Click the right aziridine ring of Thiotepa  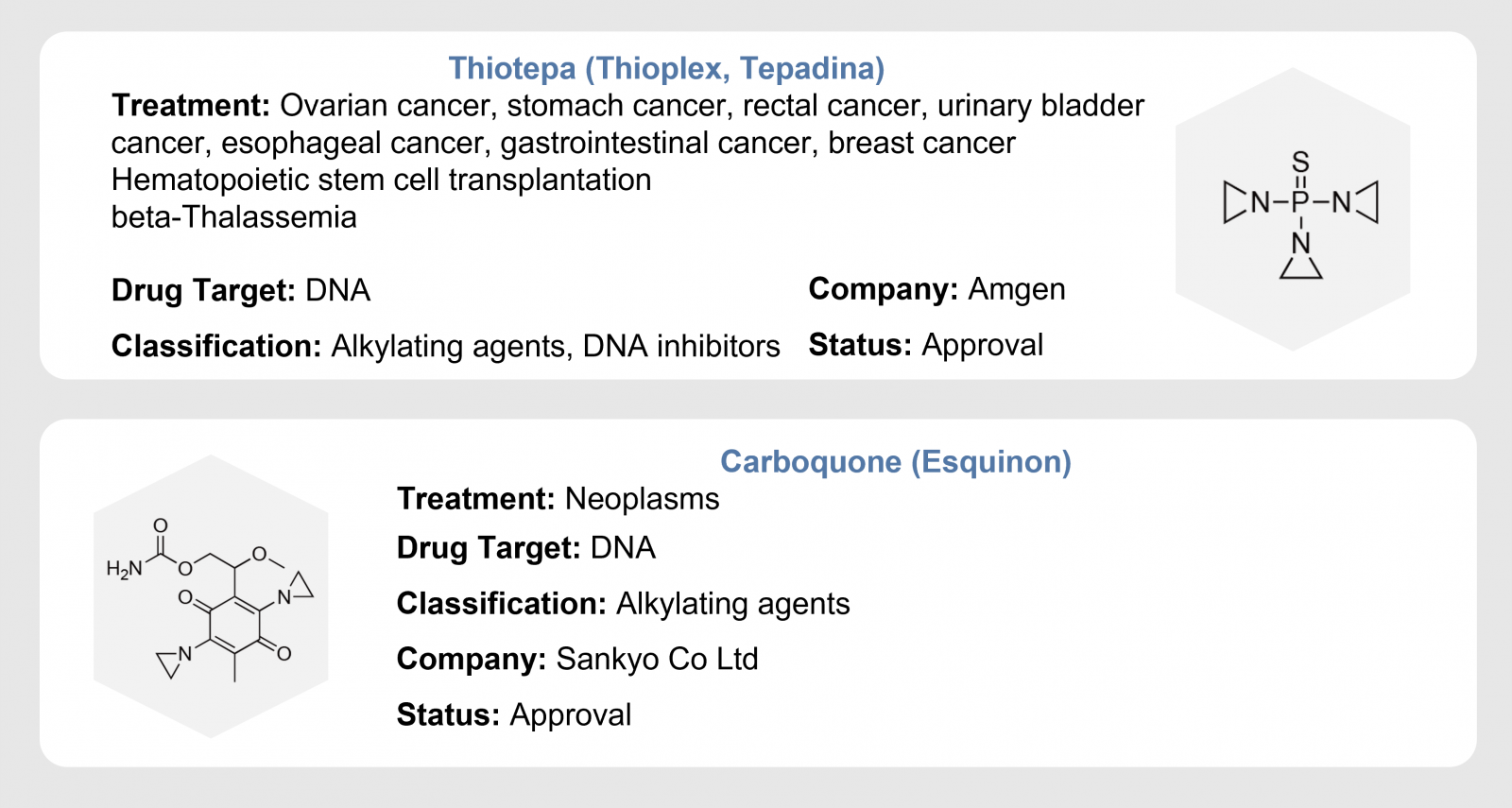pos(1366,202)
